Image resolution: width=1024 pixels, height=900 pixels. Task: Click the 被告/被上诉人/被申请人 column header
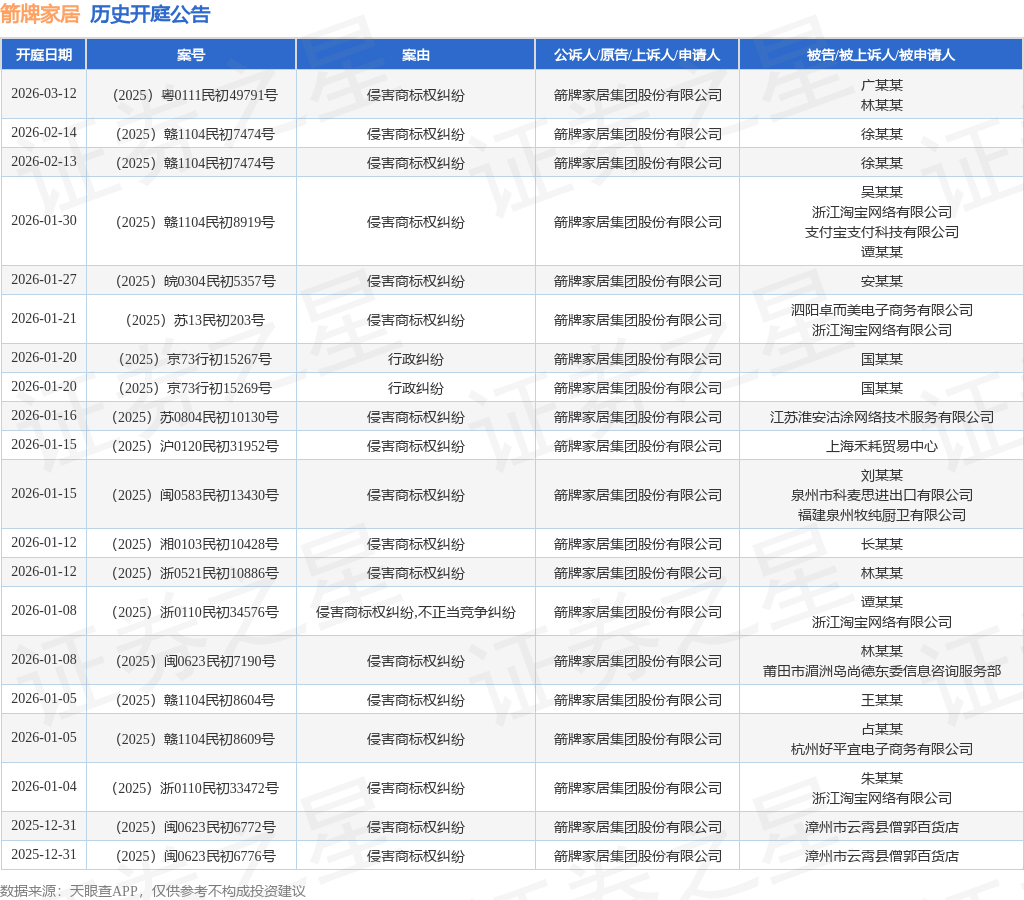881,55
